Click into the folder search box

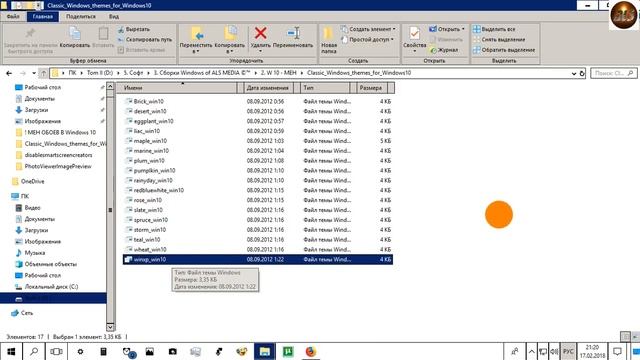(613, 73)
